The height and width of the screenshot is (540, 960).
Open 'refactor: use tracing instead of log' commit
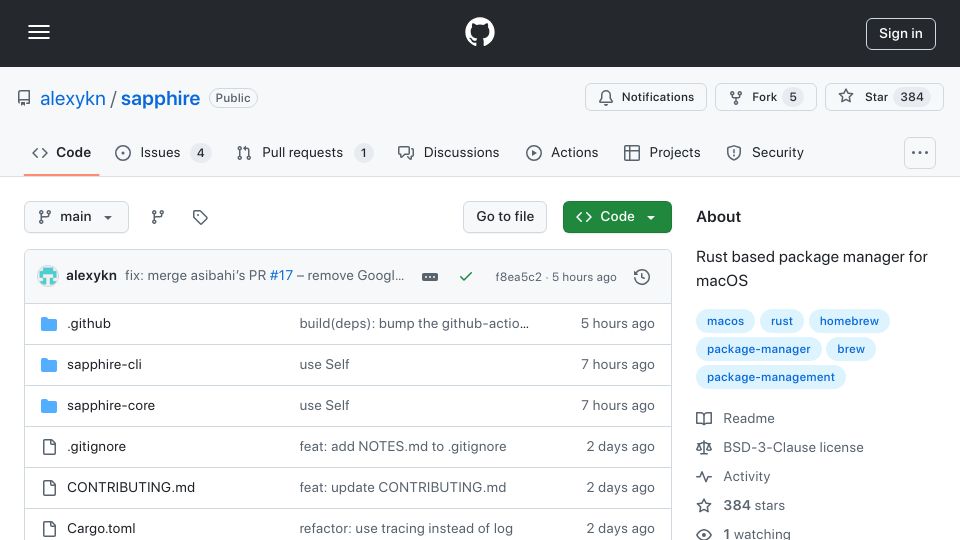tap(406, 528)
